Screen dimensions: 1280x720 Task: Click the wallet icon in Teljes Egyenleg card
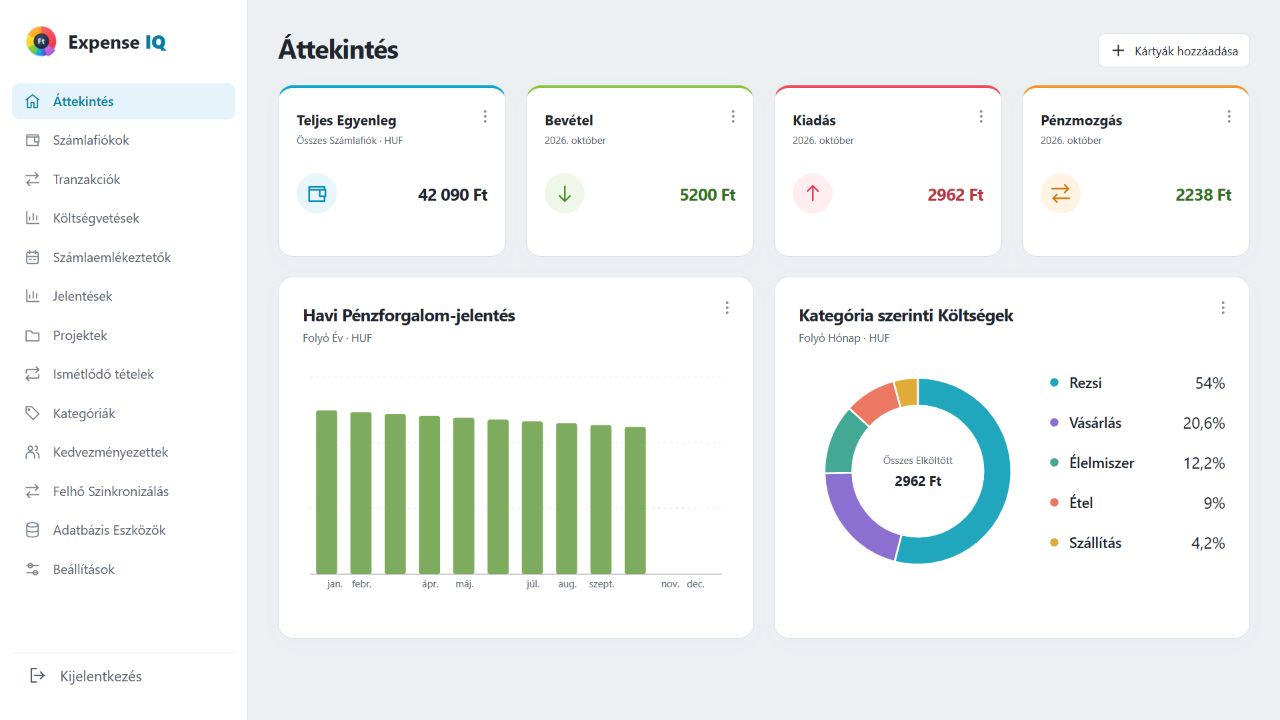(x=317, y=194)
